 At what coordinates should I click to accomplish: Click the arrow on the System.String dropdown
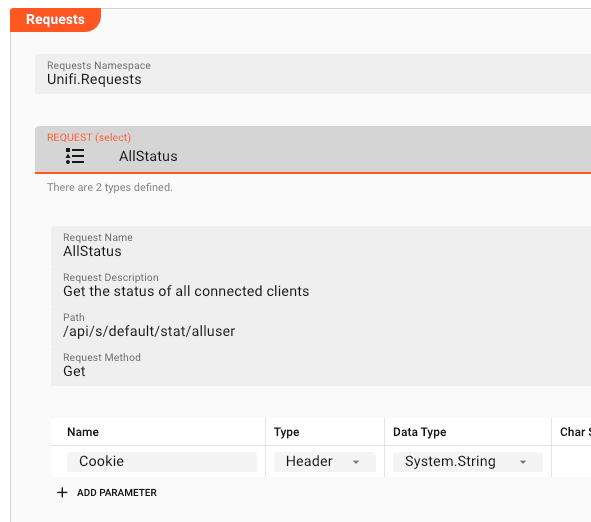tap(523, 462)
